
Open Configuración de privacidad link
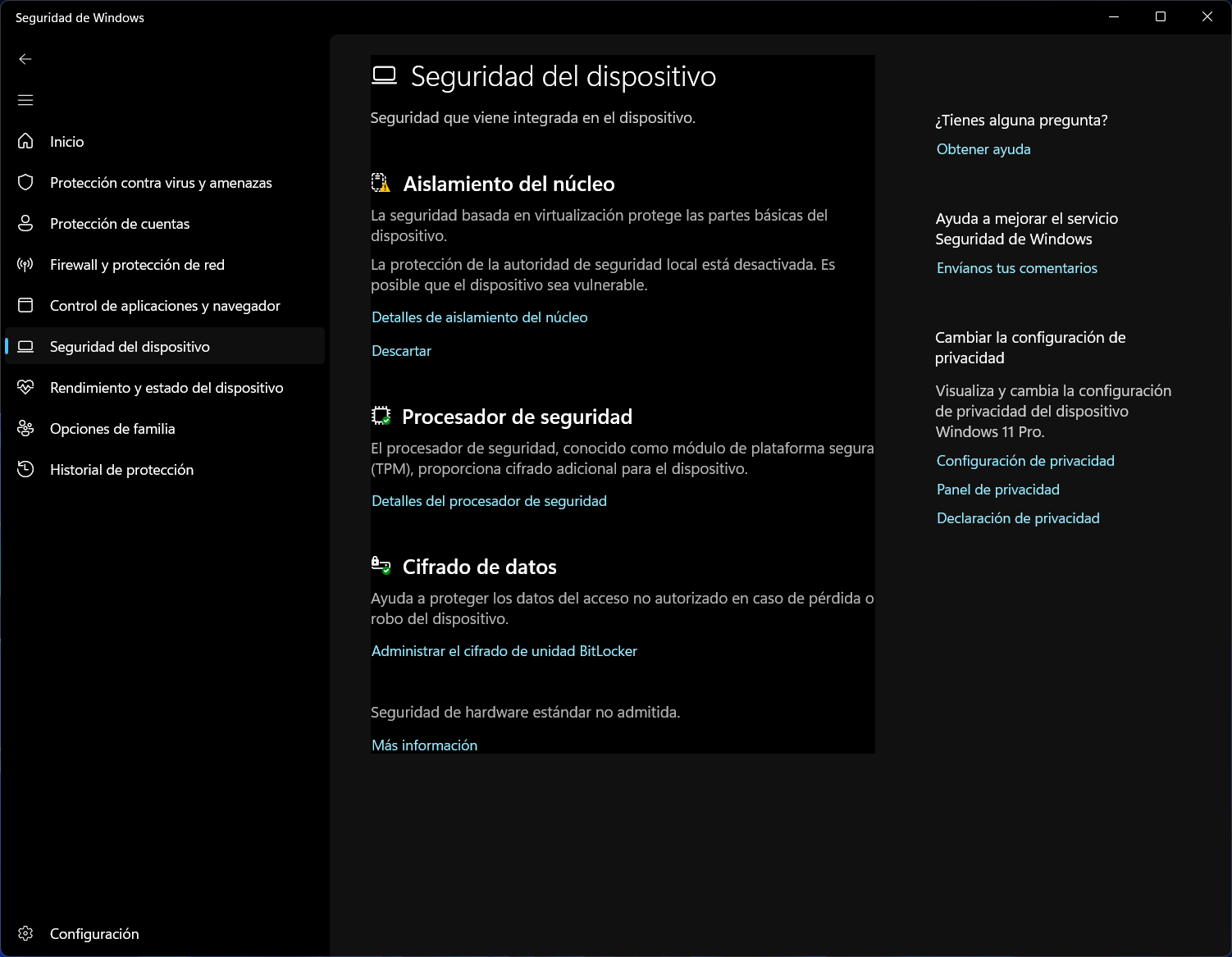tap(1025, 461)
